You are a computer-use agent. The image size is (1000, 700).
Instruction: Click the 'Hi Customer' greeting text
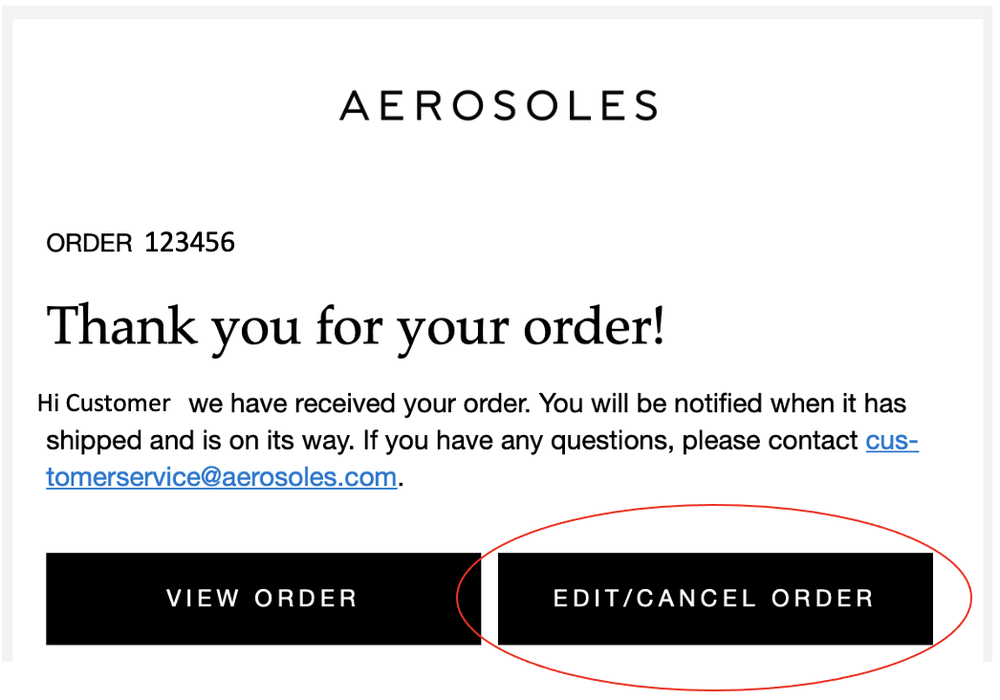[104, 403]
